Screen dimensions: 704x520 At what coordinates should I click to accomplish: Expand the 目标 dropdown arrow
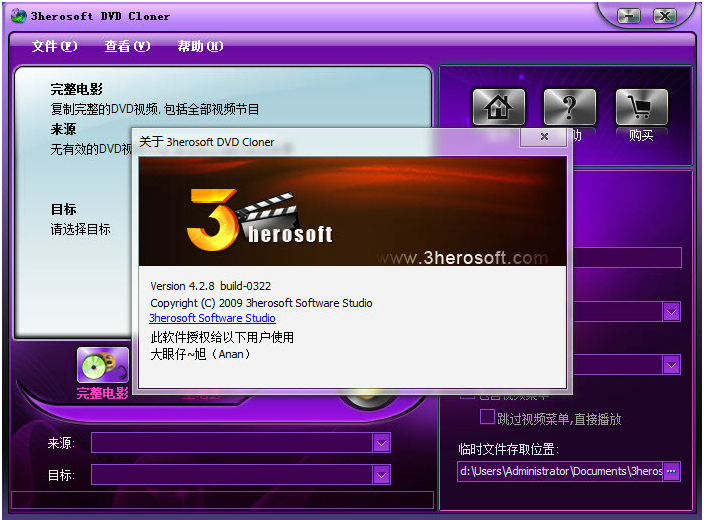pos(381,475)
